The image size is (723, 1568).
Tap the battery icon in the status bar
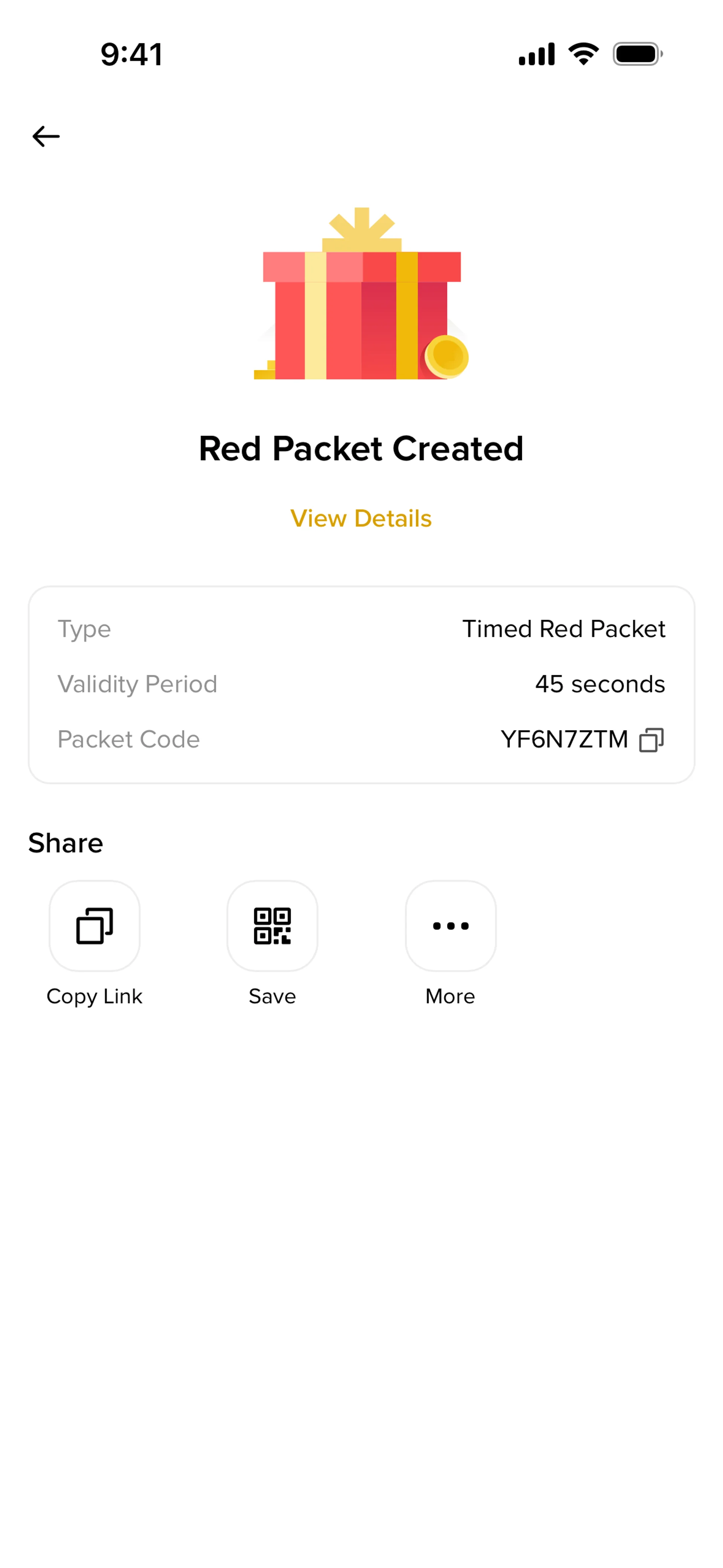[637, 54]
